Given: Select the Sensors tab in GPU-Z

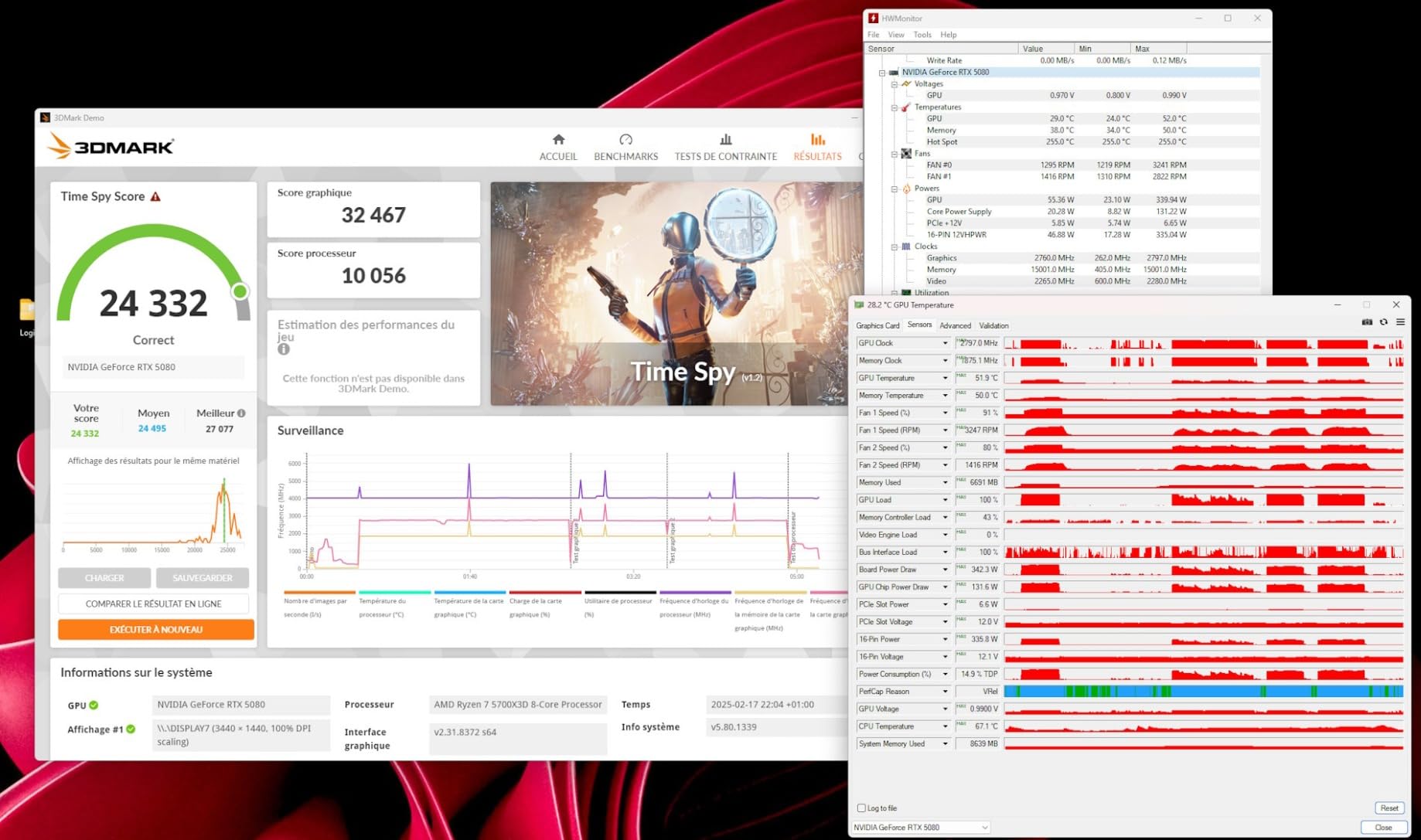Looking at the screenshot, I should click(x=919, y=325).
